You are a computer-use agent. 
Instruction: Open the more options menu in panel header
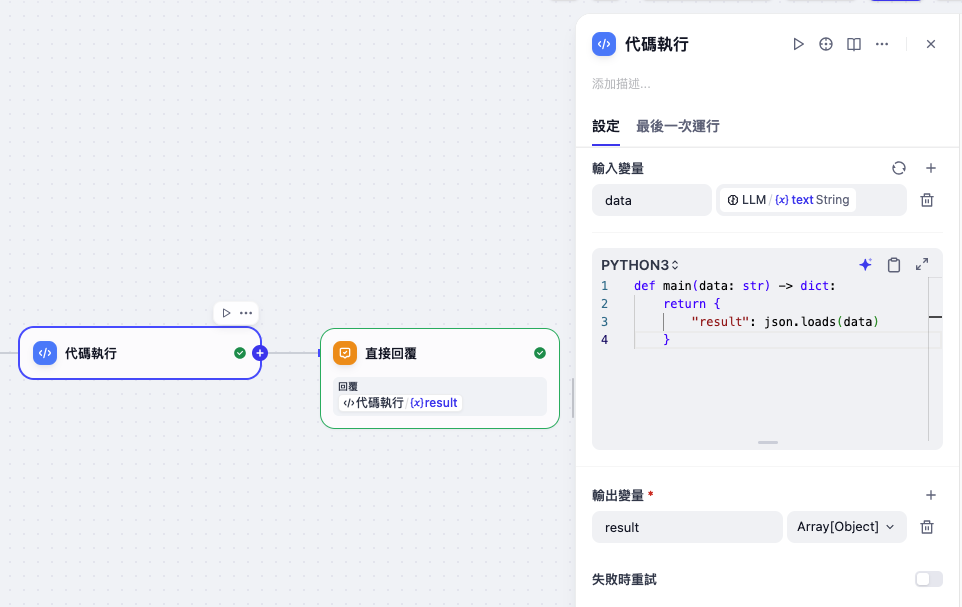click(x=882, y=44)
